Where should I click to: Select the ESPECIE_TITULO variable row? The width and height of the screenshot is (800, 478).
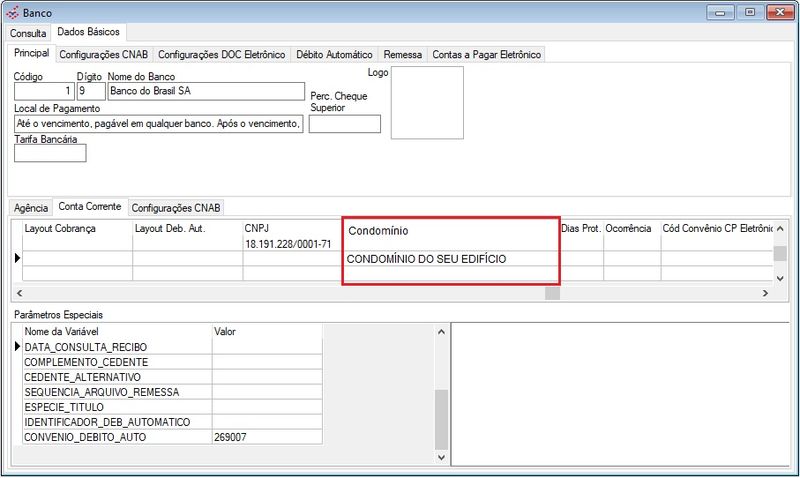[116, 407]
